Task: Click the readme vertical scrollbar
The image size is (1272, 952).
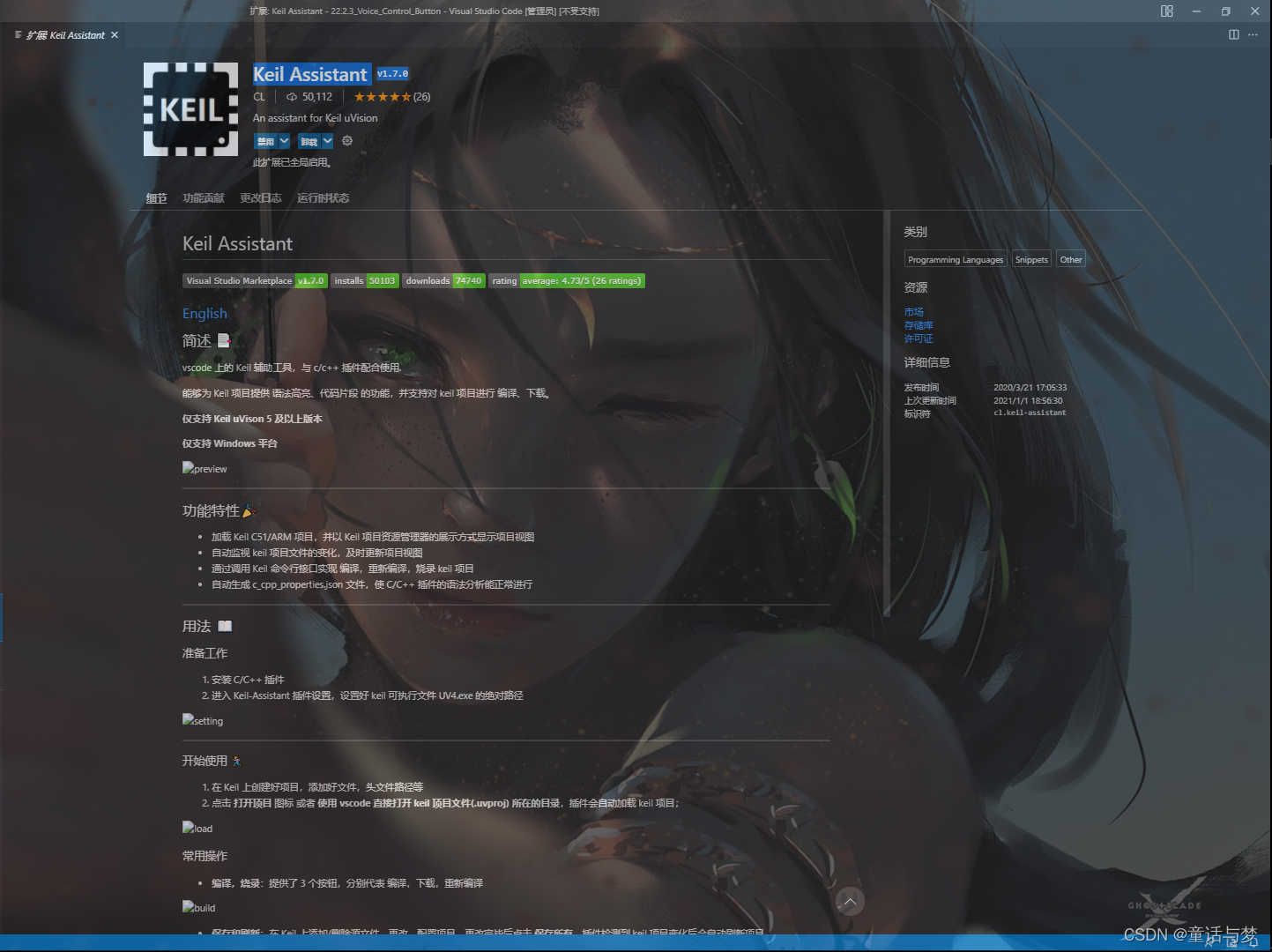Action: tap(887, 414)
